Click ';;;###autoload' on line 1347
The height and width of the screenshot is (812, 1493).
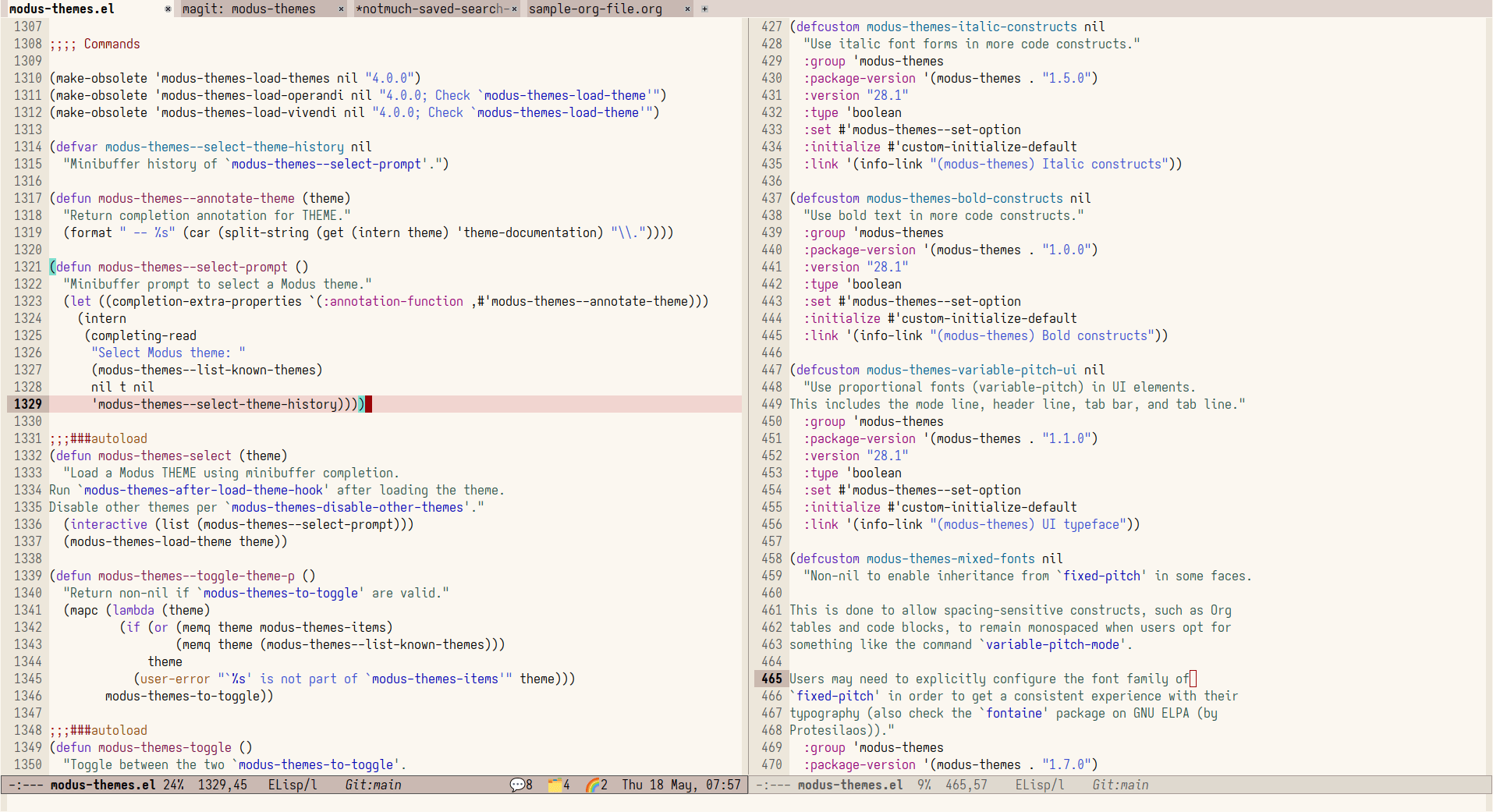coord(98,730)
